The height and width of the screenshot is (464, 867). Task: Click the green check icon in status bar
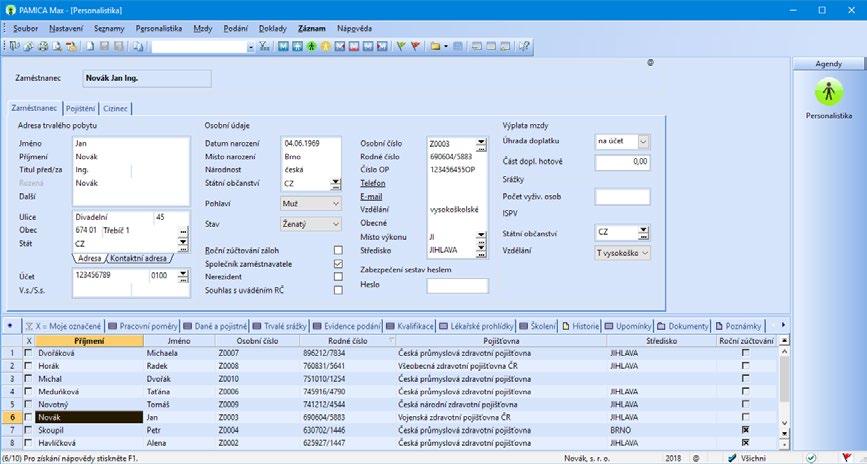(x=811, y=458)
